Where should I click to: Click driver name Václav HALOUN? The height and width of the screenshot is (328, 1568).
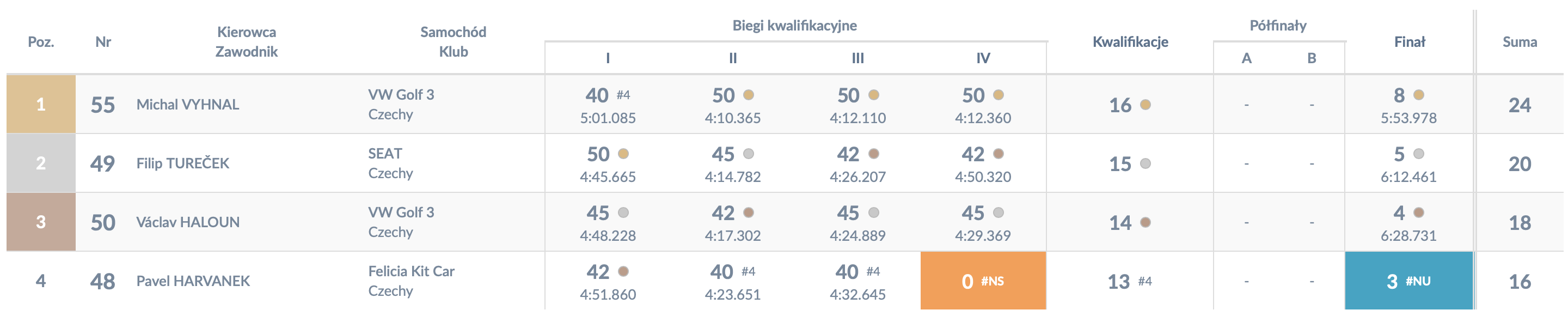tap(187, 222)
